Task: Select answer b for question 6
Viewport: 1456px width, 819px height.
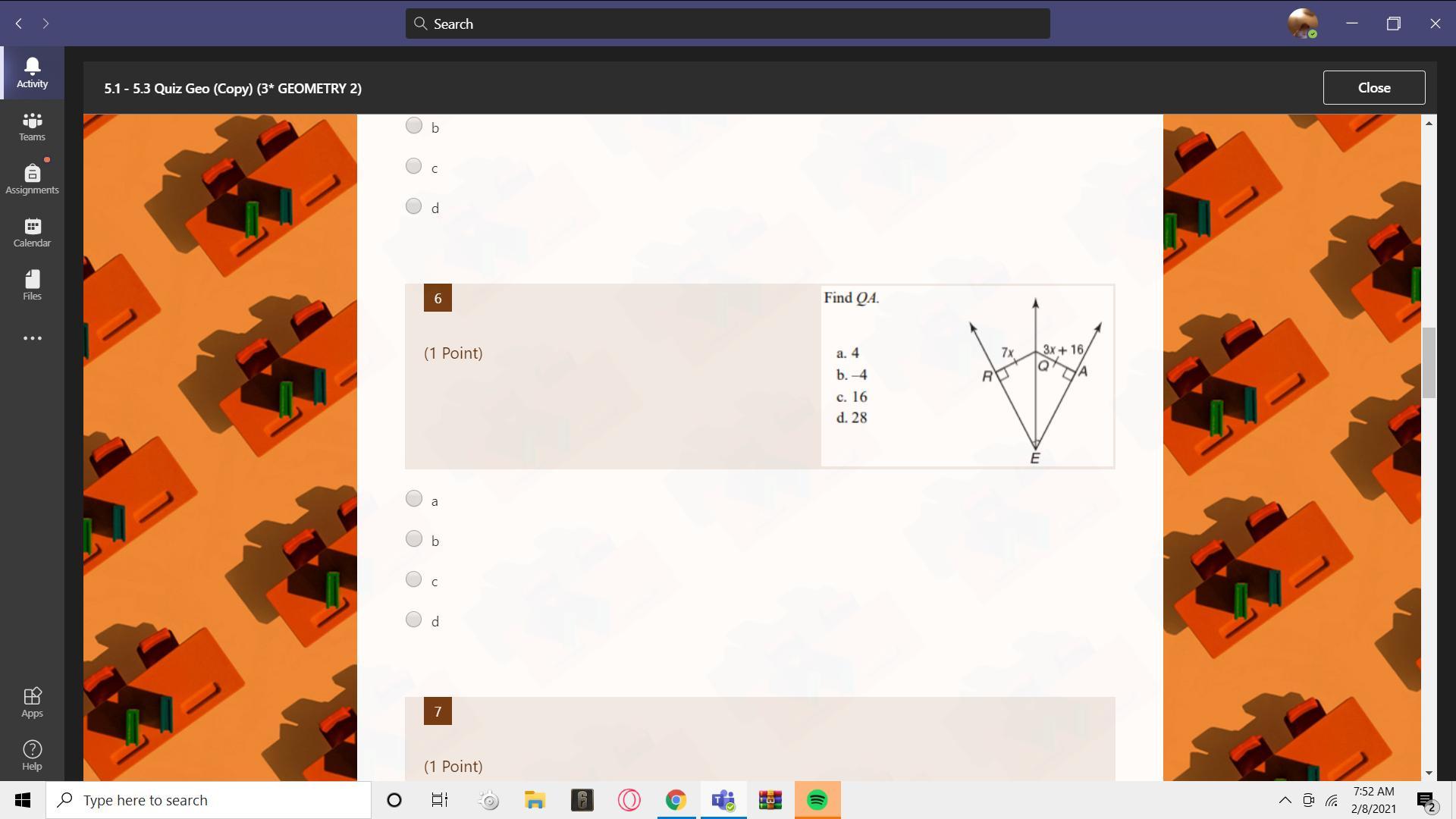Action: tap(413, 539)
